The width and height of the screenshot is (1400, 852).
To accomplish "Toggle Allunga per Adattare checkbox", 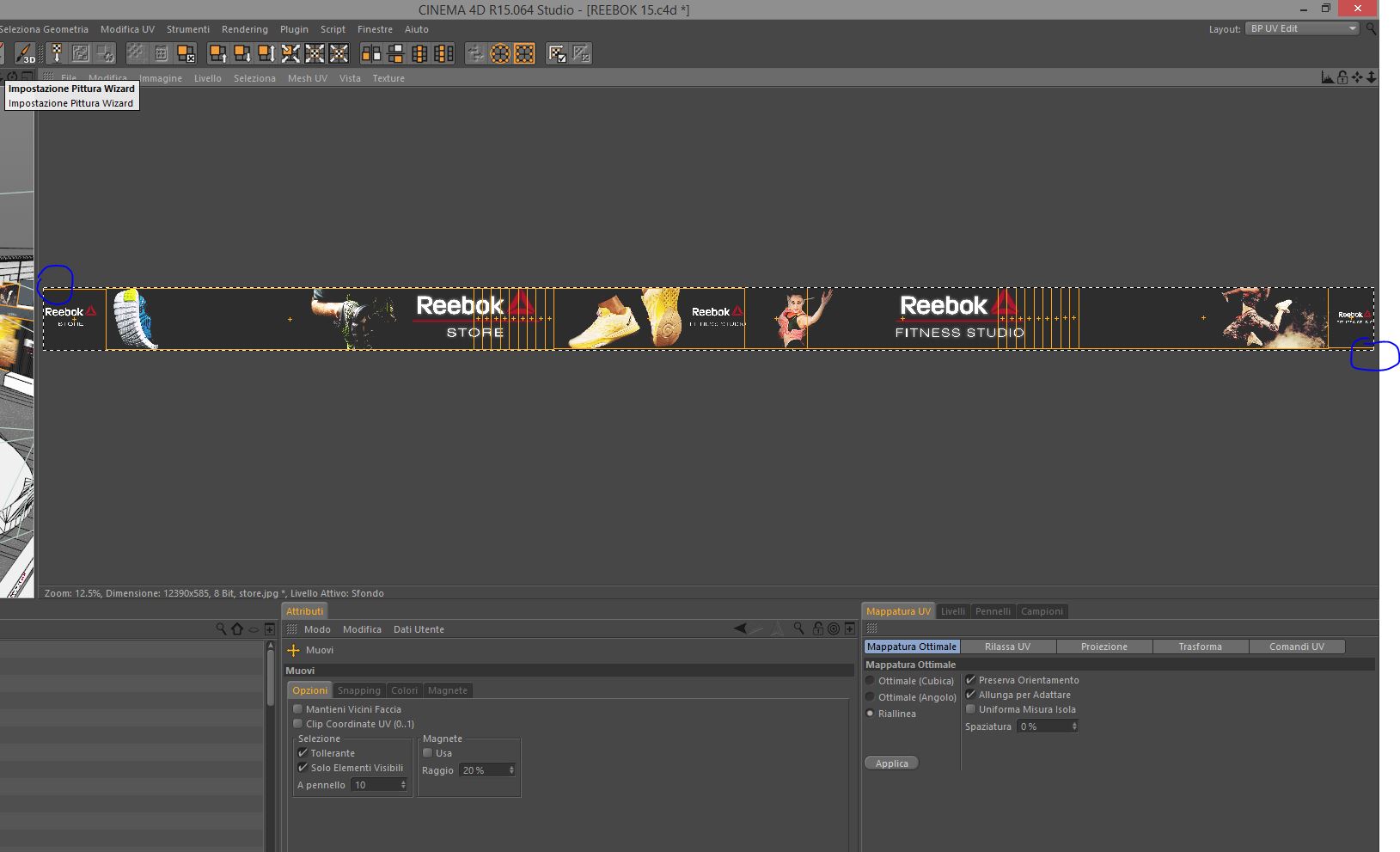I will coord(970,695).
